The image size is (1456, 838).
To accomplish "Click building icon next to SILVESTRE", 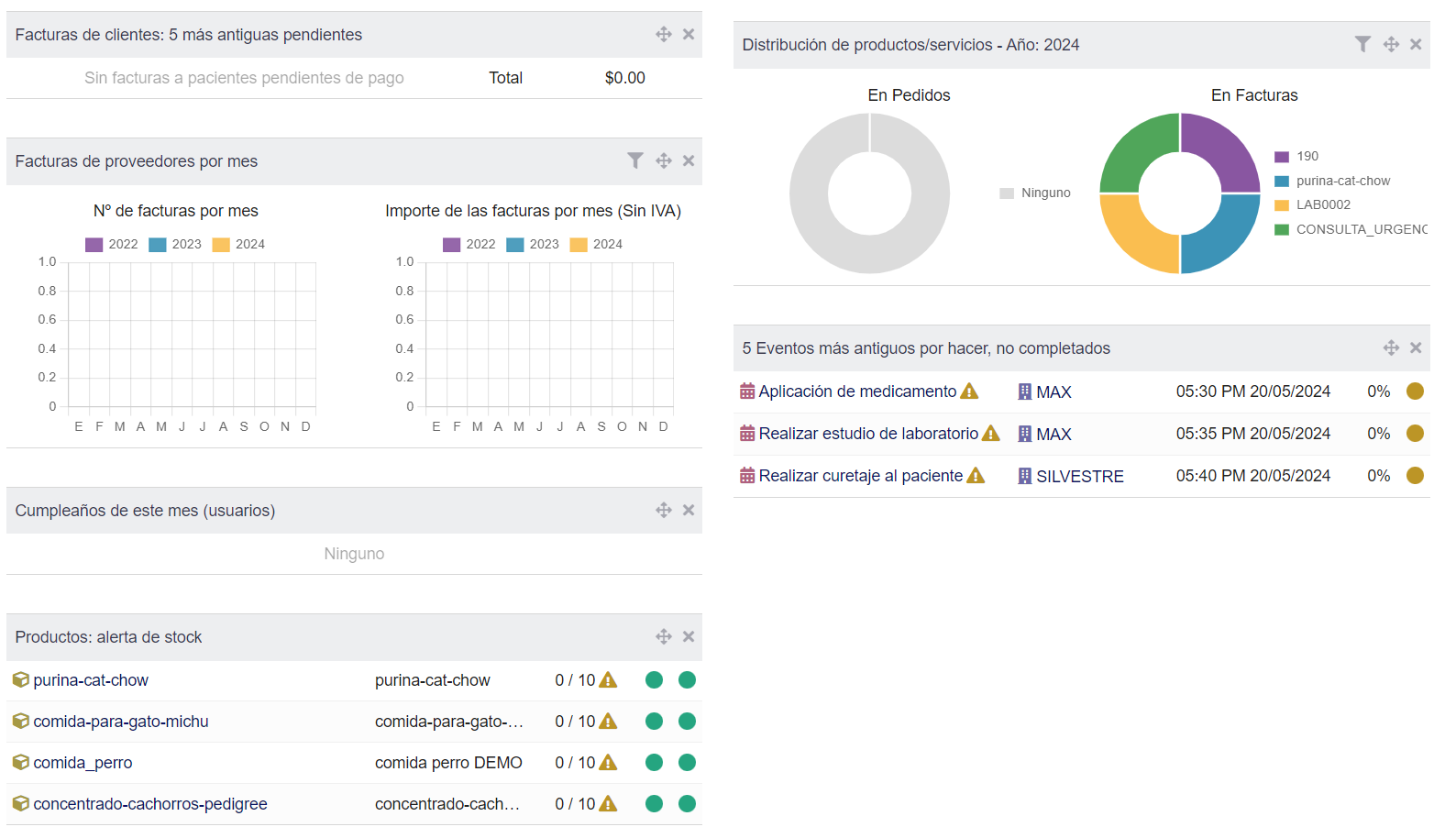I will pos(1025,476).
